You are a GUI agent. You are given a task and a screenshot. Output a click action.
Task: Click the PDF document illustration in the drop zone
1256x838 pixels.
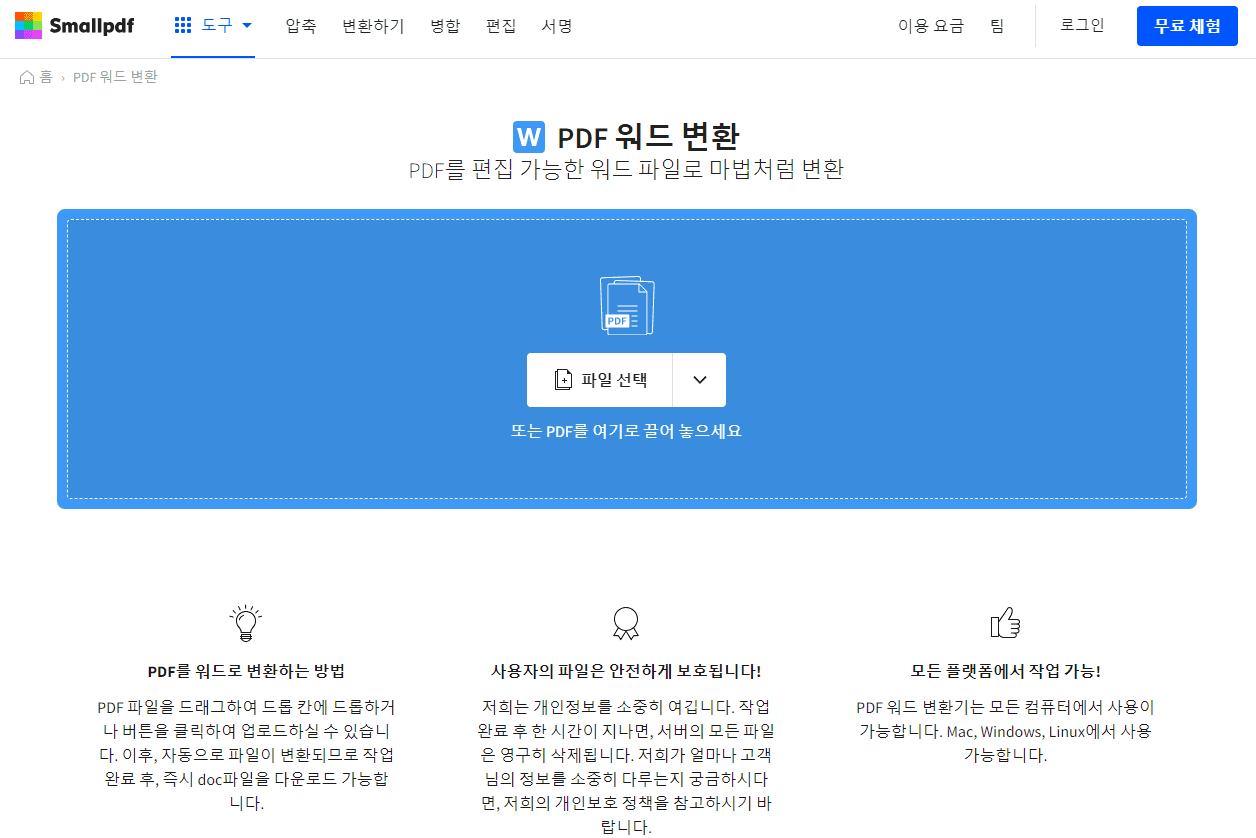coord(627,303)
